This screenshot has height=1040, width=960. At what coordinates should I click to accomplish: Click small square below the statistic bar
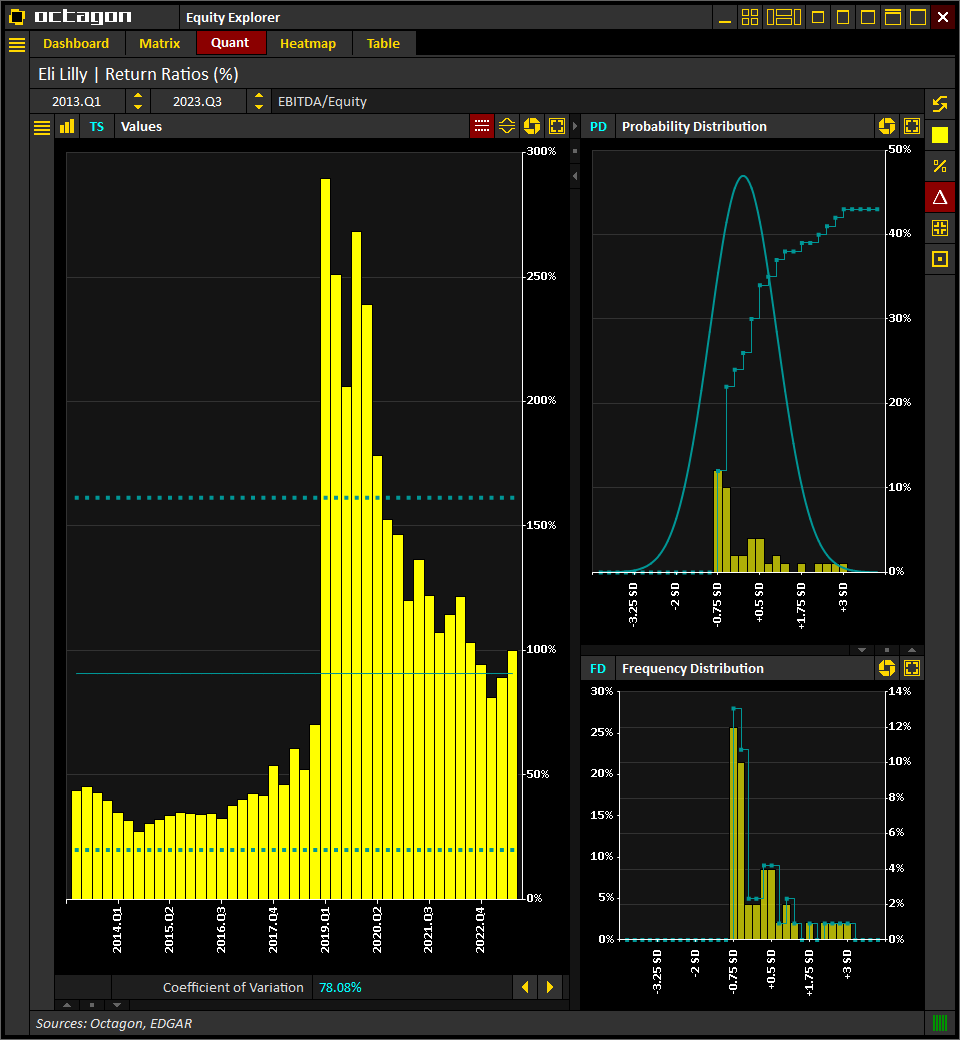tap(92, 1005)
